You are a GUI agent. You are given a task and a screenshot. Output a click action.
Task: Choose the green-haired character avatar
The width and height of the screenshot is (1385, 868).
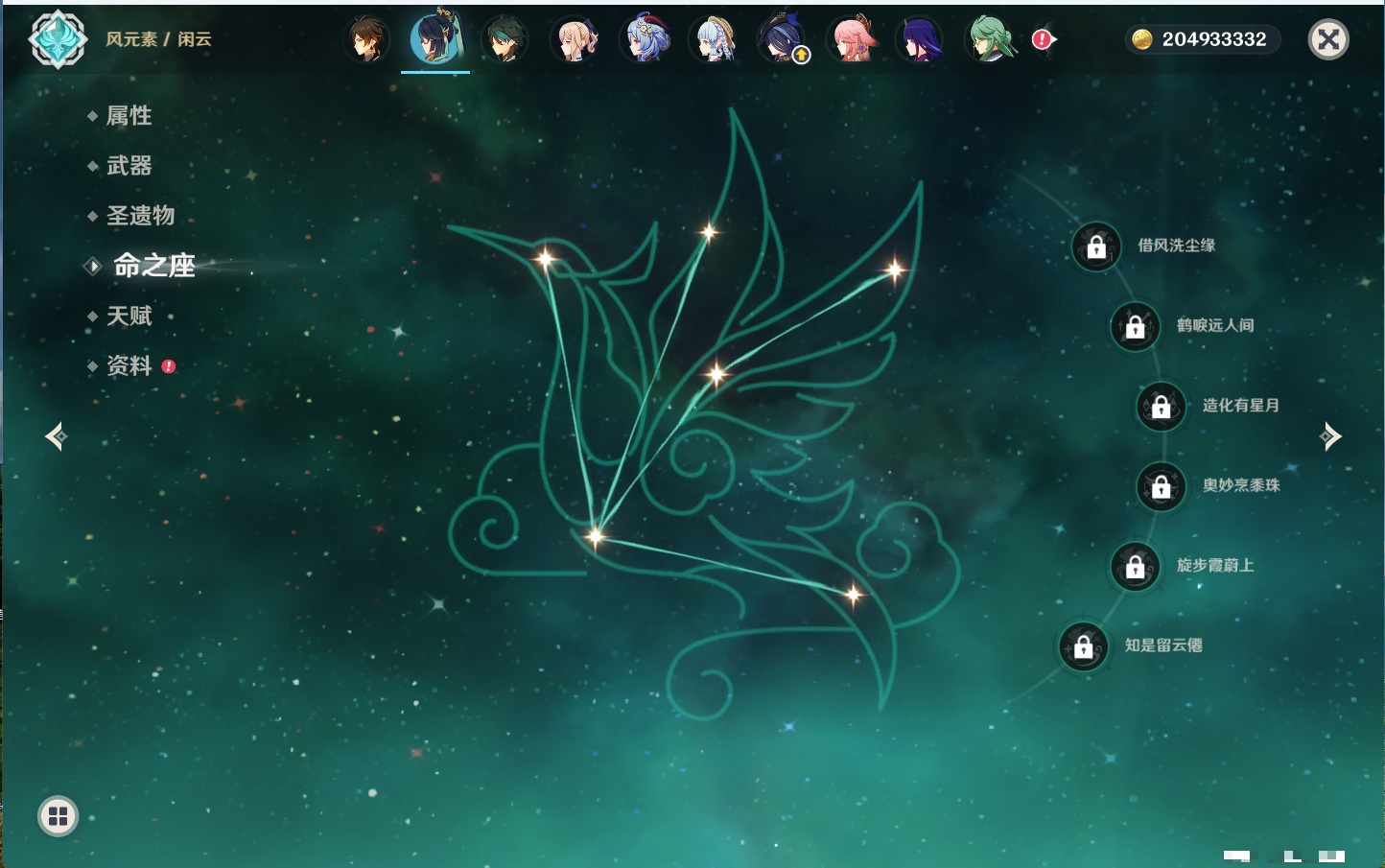(x=989, y=39)
